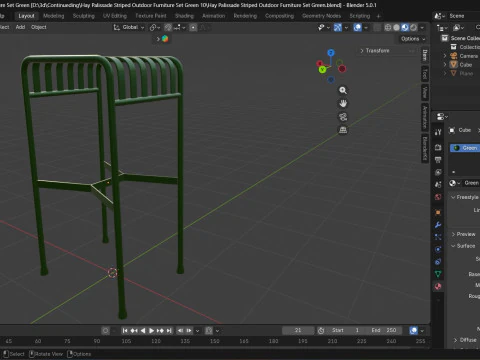Open the View sidebar tab

(425, 92)
